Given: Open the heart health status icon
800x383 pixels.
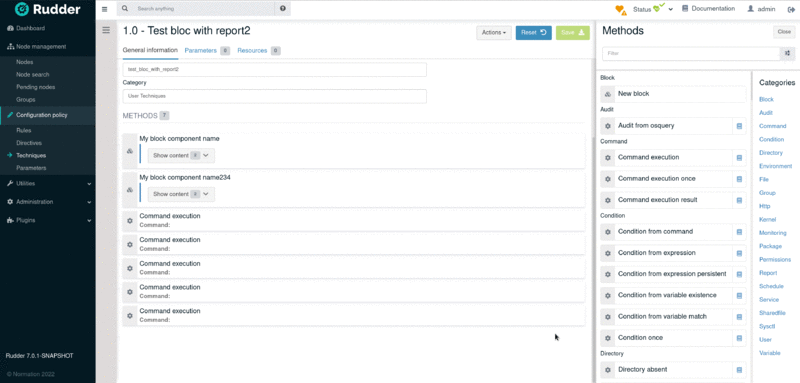Looking at the screenshot, I should [620, 10].
